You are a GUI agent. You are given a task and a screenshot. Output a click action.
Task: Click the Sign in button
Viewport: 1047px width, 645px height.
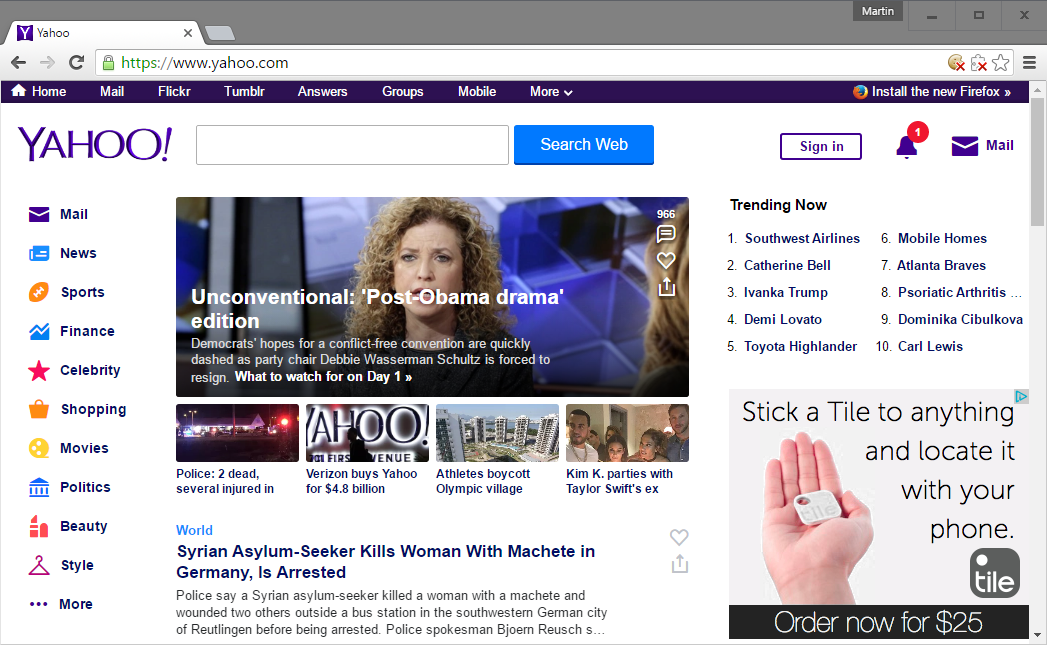point(821,146)
